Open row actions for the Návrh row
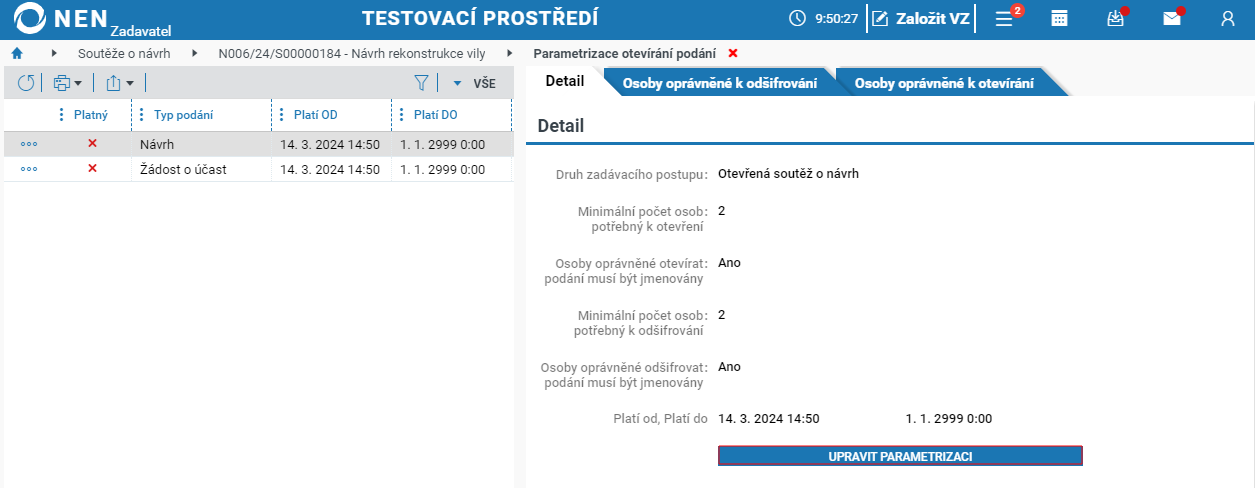The image size is (1255, 488). pyautogui.click(x=29, y=144)
